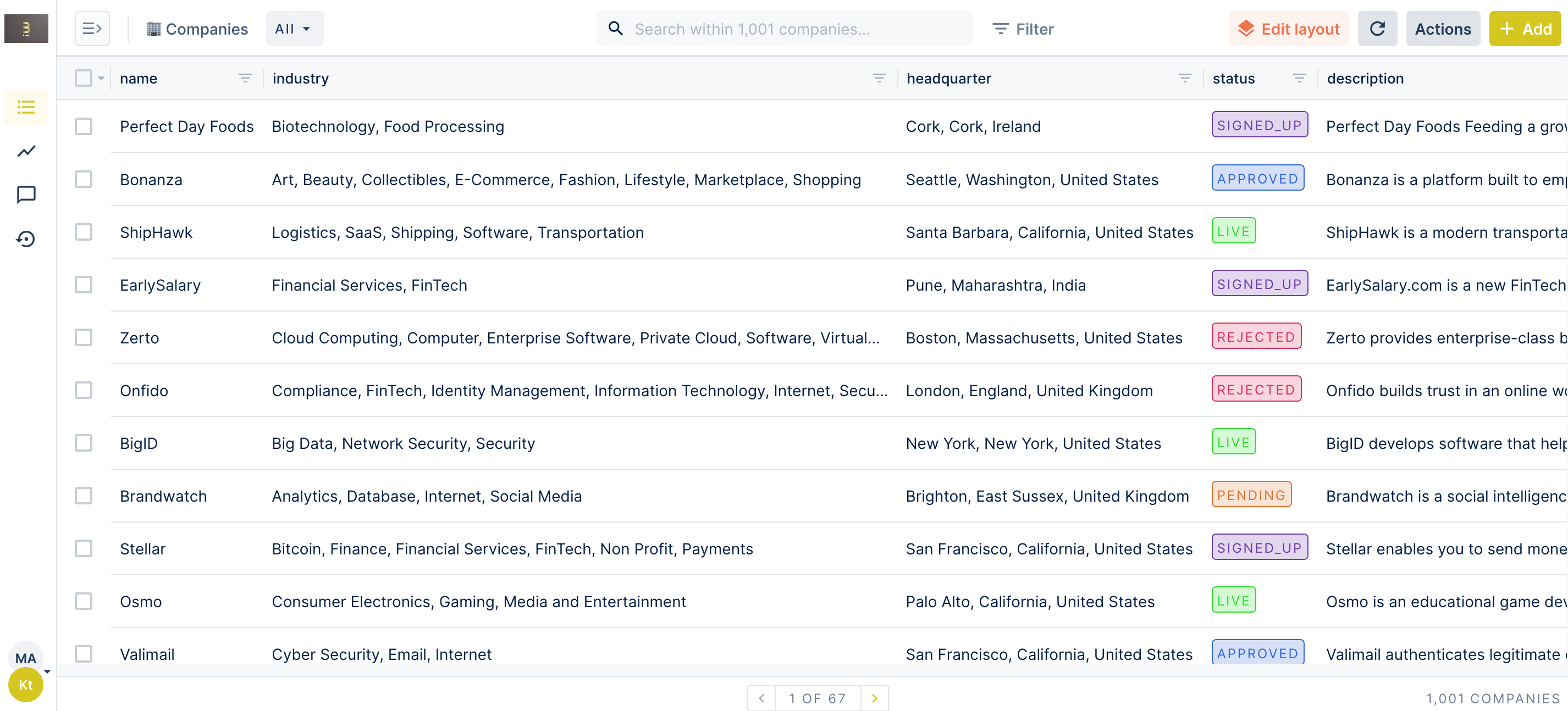Expand the user account dropdown arrow
The image size is (1568, 711).
(47, 671)
